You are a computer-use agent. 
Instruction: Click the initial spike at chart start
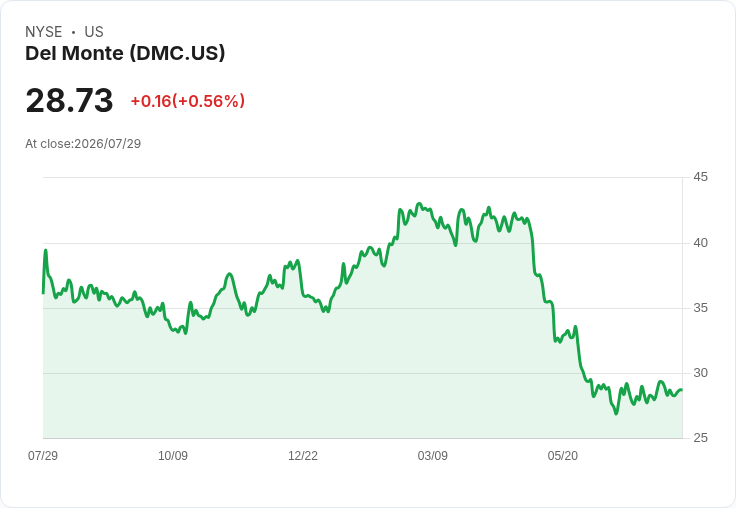click(x=46, y=250)
